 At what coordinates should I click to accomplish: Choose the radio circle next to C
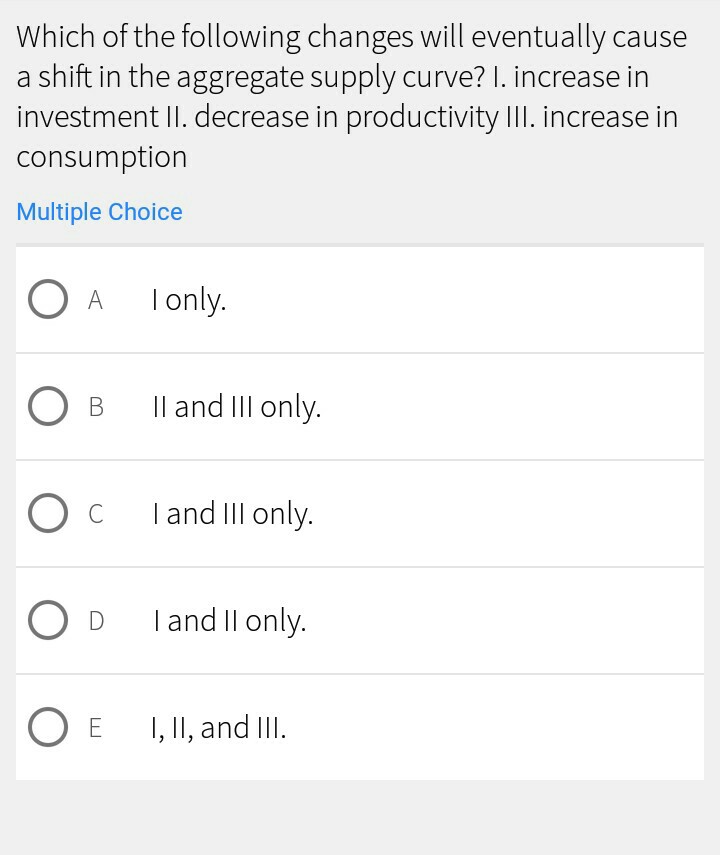point(47,513)
